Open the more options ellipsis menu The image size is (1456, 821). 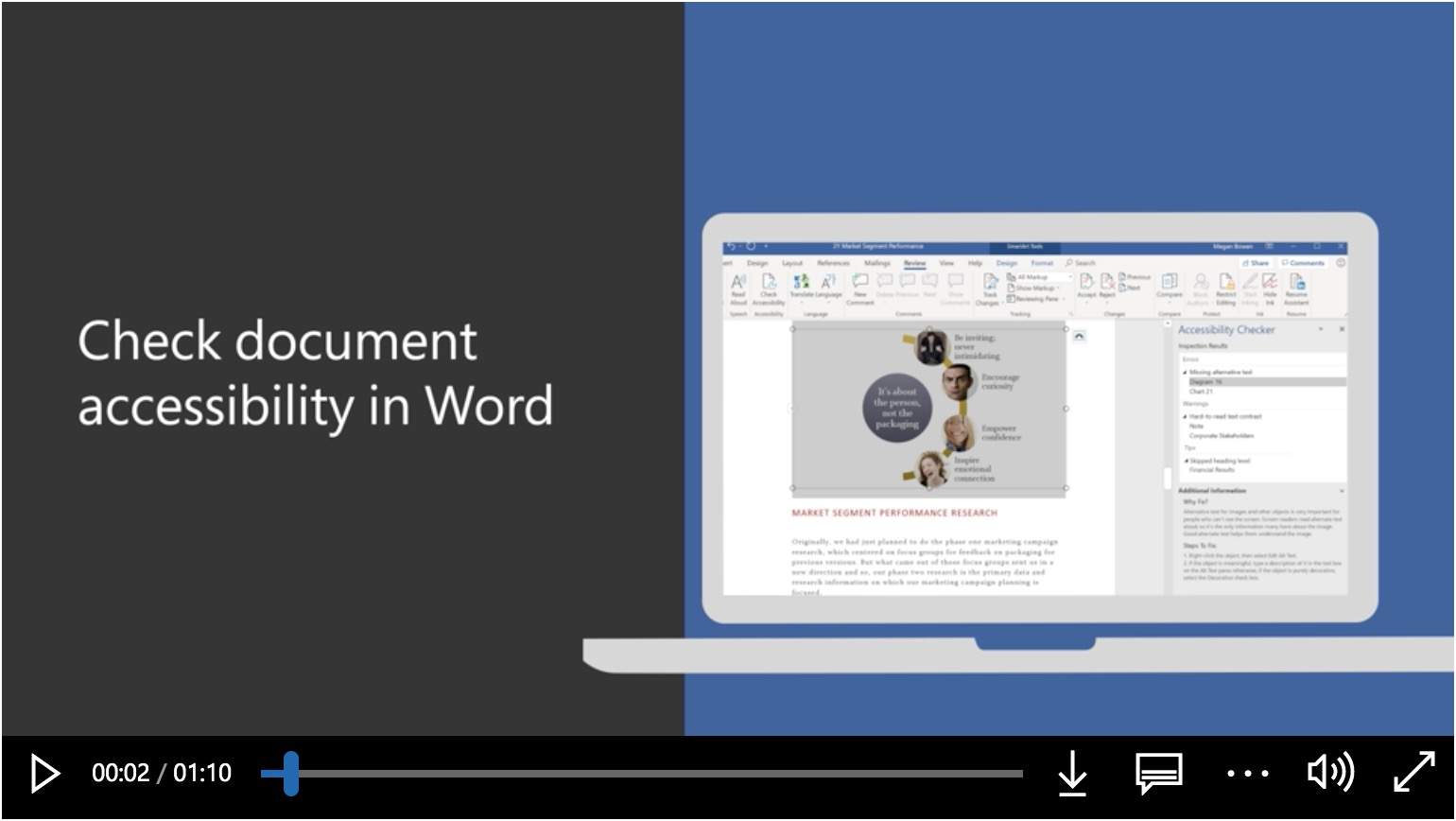tap(1247, 774)
